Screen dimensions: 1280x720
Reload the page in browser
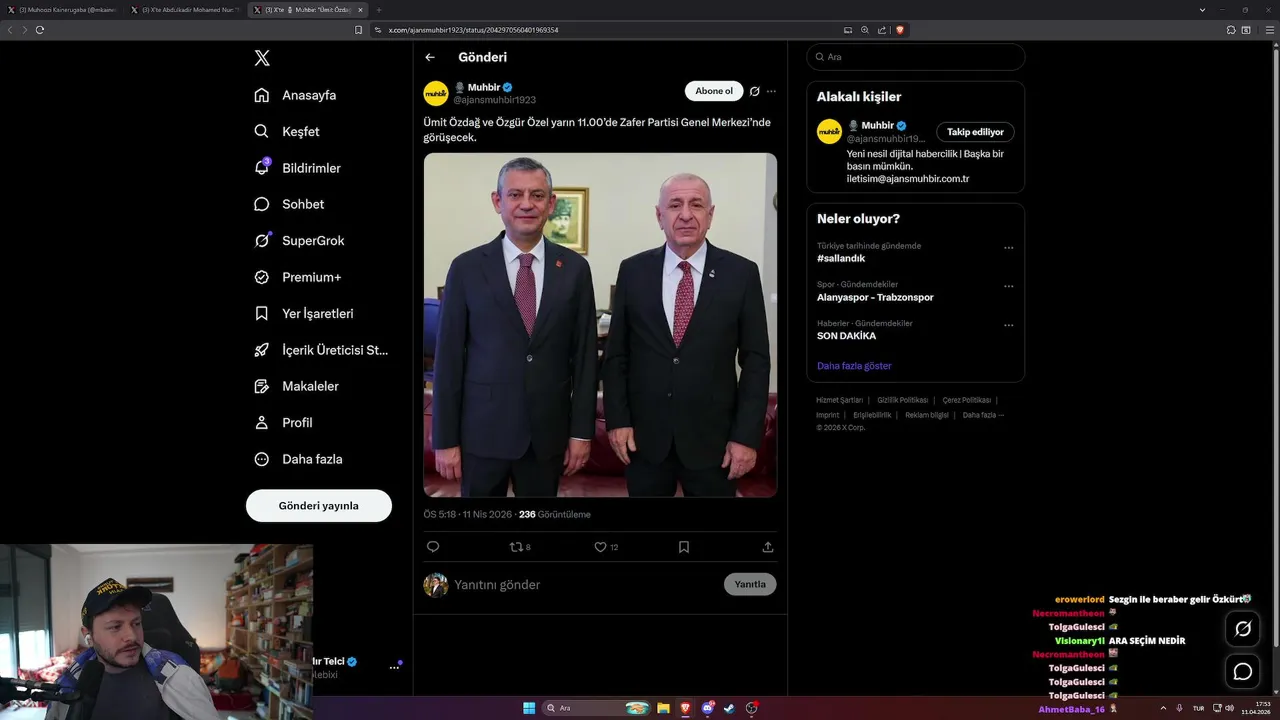40,30
